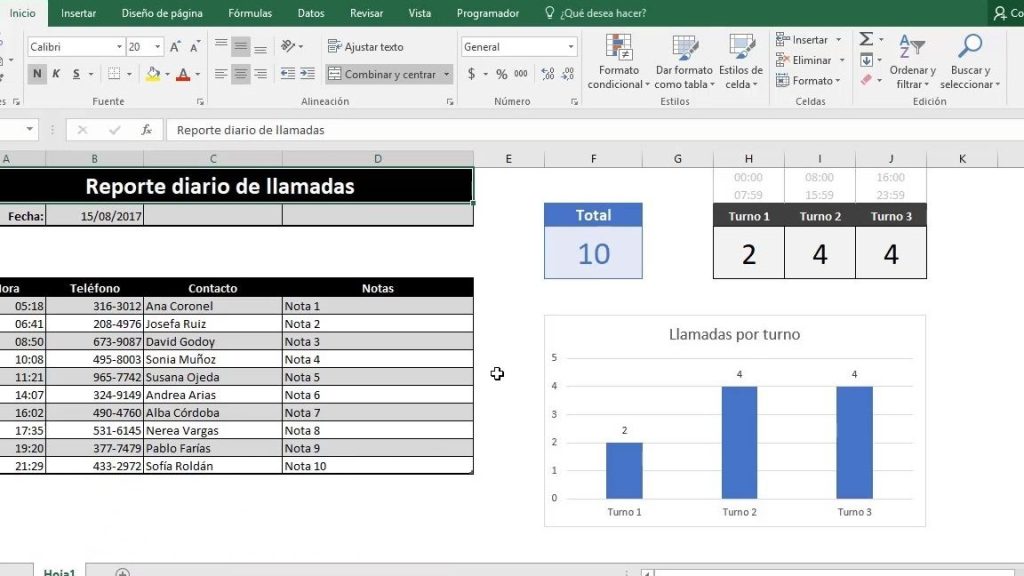
Task: Open the Datos ribbon tab
Action: [311, 13]
